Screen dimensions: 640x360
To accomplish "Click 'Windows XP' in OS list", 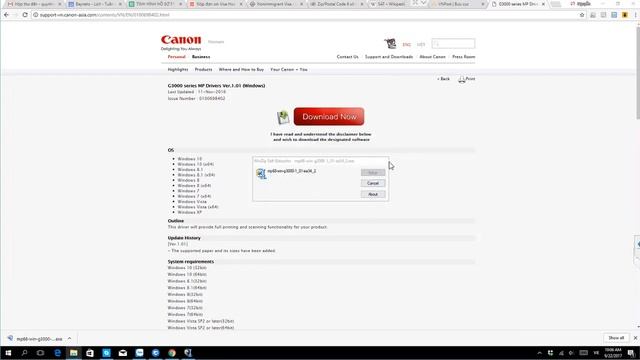I will pyautogui.click(x=189, y=212).
